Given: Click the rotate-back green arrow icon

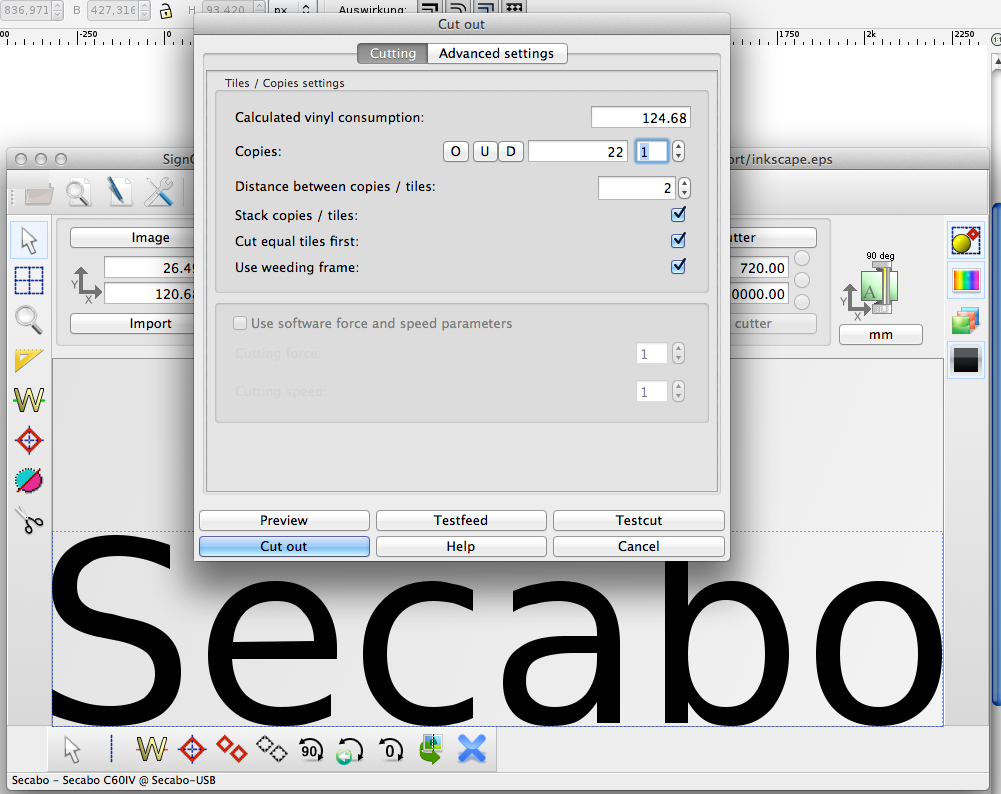Looking at the screenshot, I should point(349,751).
